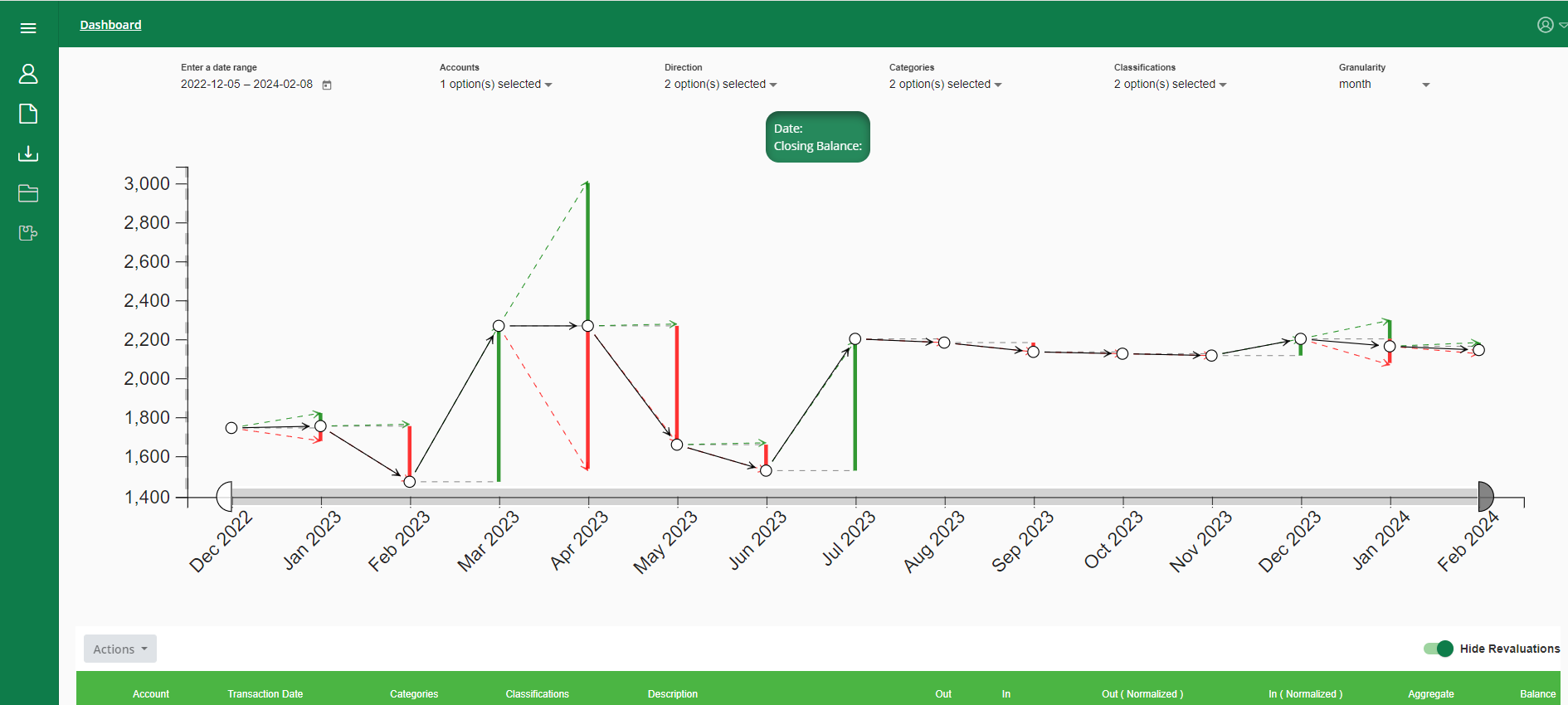
Task: Open the Classifications filter dropdown
Action: 1170,85
